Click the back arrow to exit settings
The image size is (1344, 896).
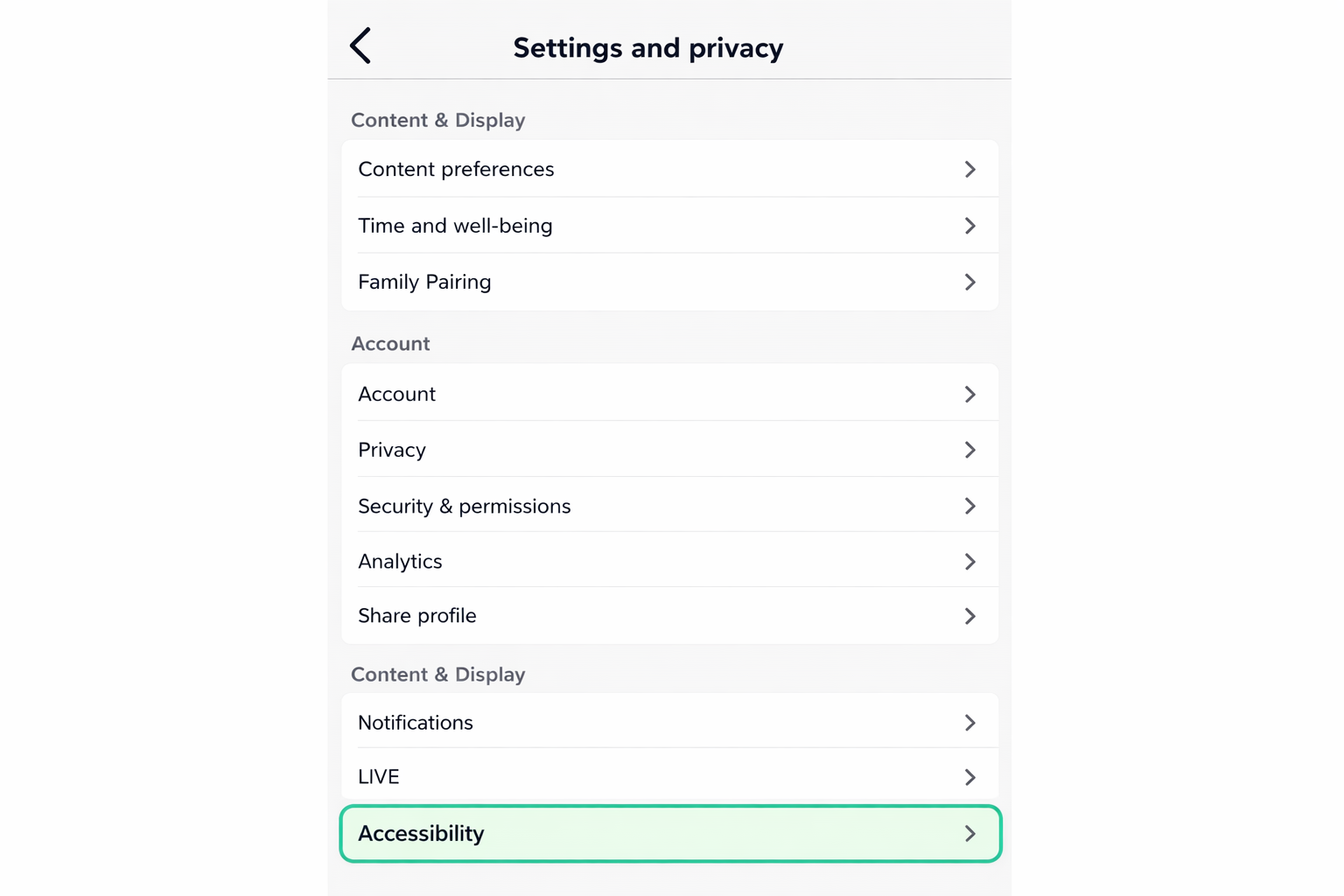point(360,45)
